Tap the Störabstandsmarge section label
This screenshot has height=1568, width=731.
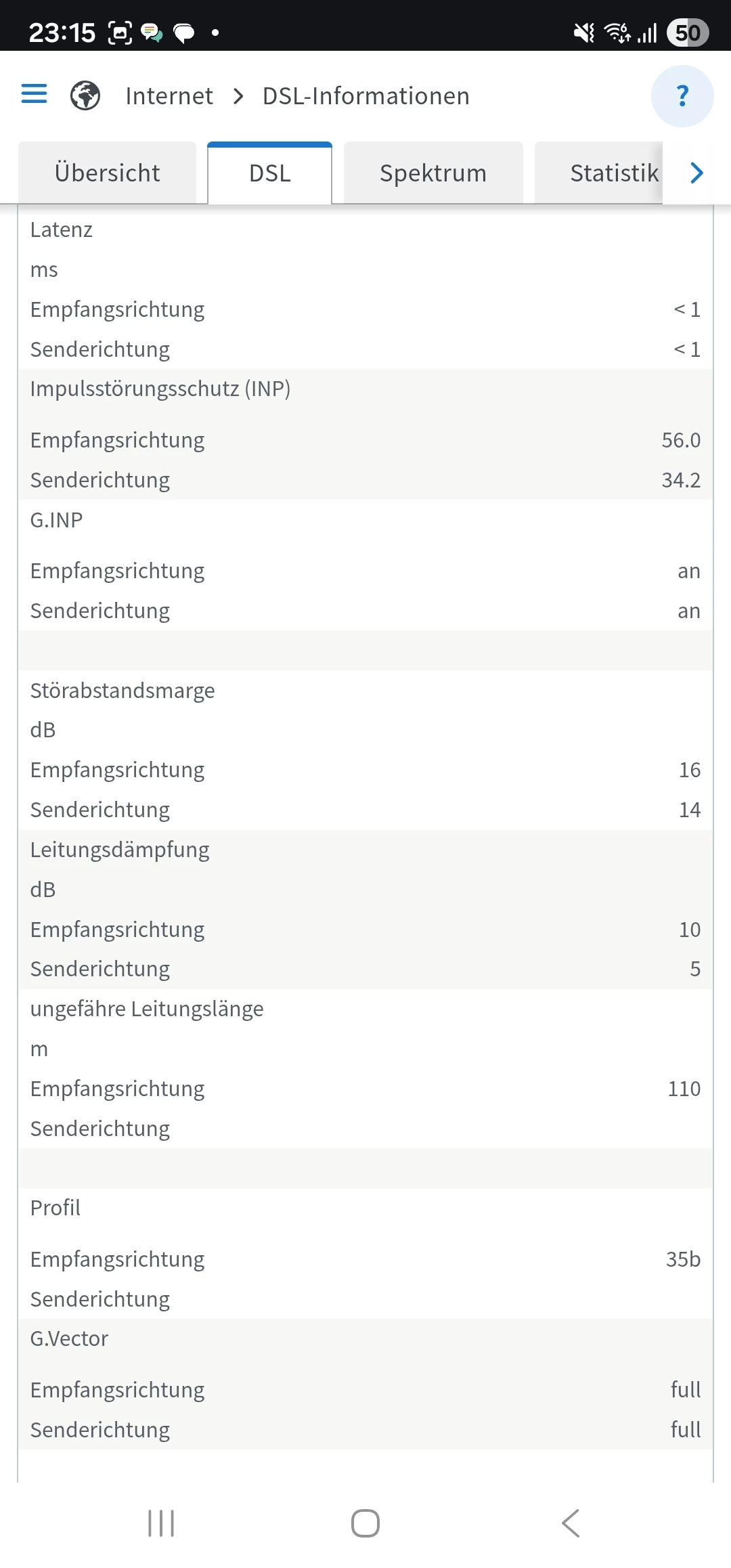(123, 691)
